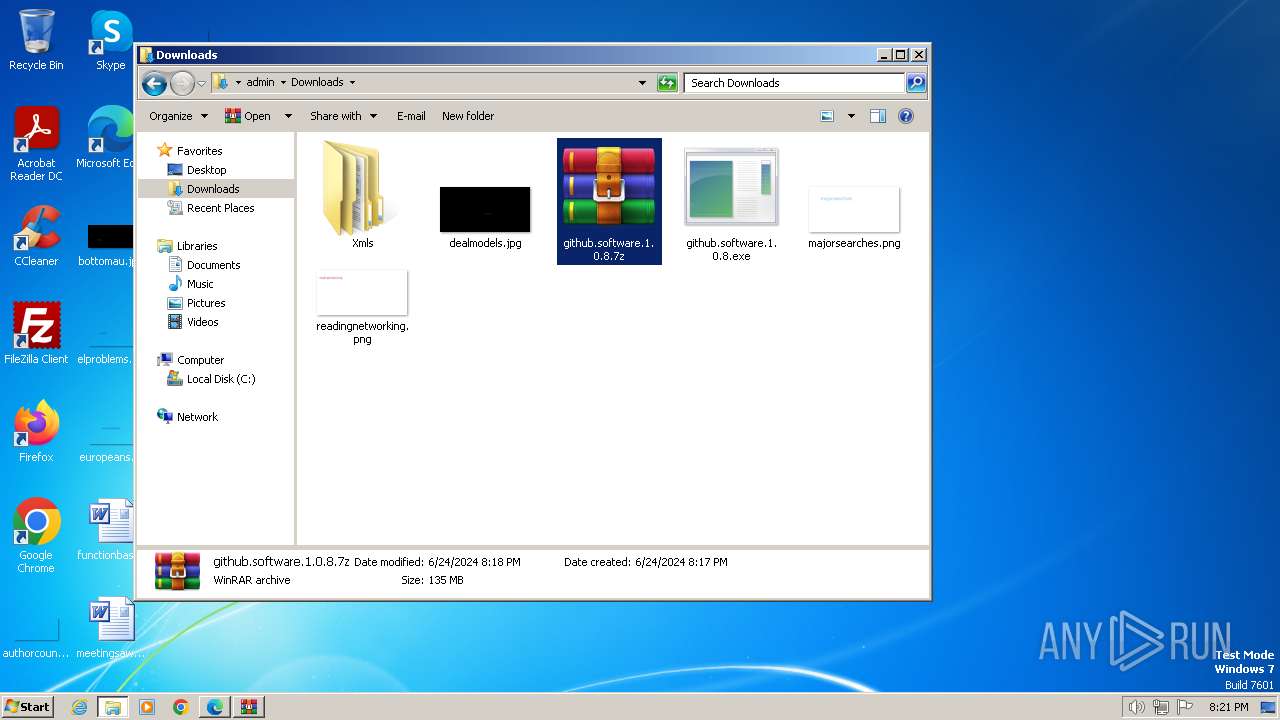This screenshot has height=720, width=1280.
Task: Click the admin breadcrumb in address bar
Action: pos(260,83)
